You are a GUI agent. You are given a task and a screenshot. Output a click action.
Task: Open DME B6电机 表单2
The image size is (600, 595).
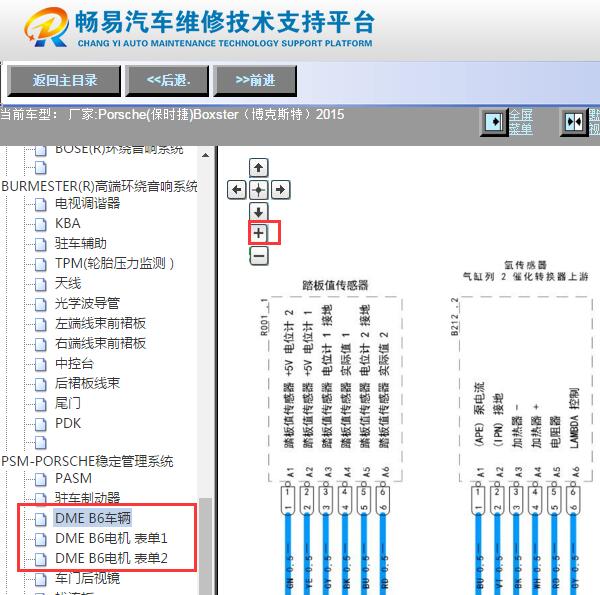(111, 558)
